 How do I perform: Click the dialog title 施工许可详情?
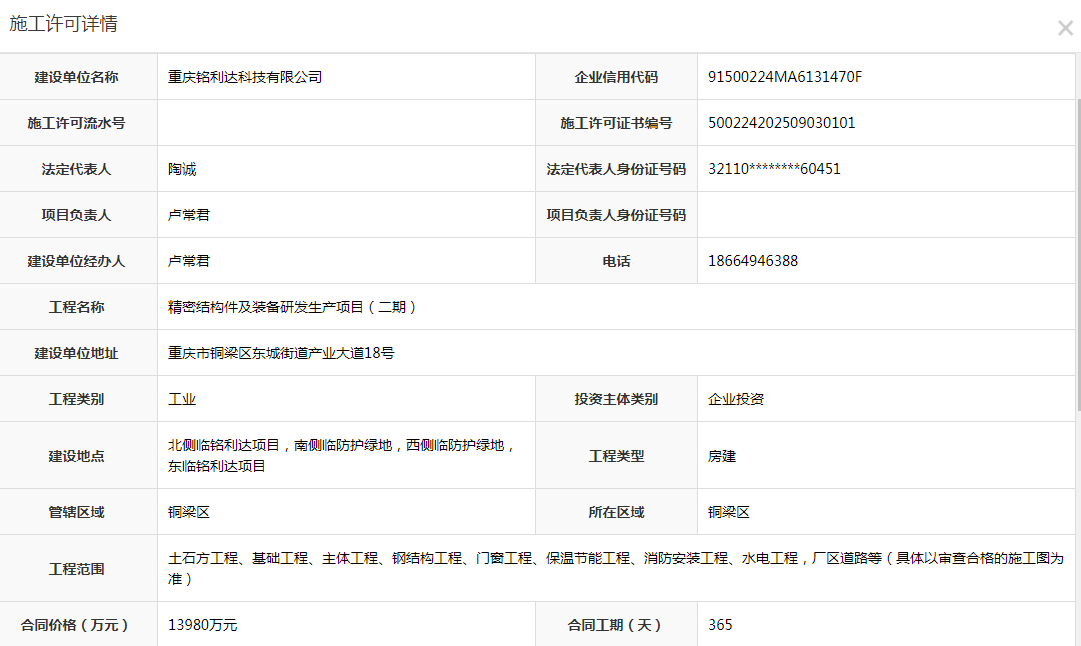point(63,24)
